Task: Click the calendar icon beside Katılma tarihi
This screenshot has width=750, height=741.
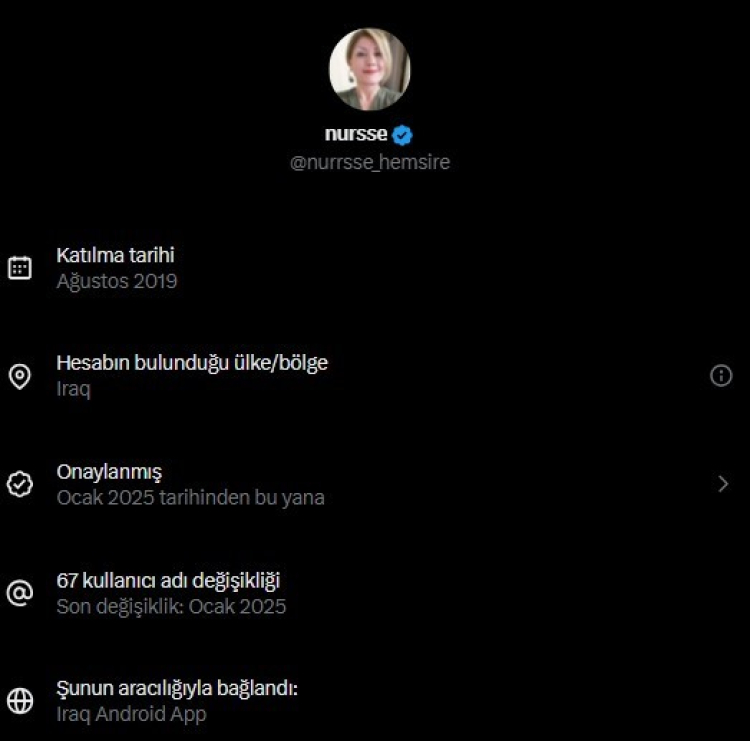Action: click(x=20, y=268)
